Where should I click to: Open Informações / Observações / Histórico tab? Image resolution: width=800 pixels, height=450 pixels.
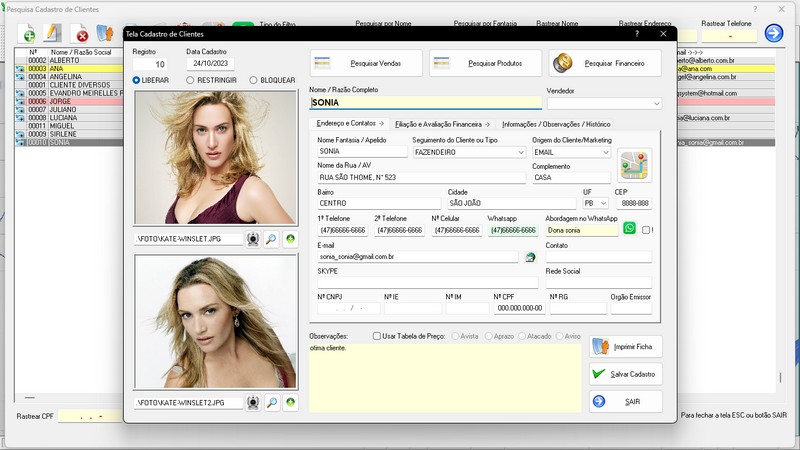pos(556,124)
